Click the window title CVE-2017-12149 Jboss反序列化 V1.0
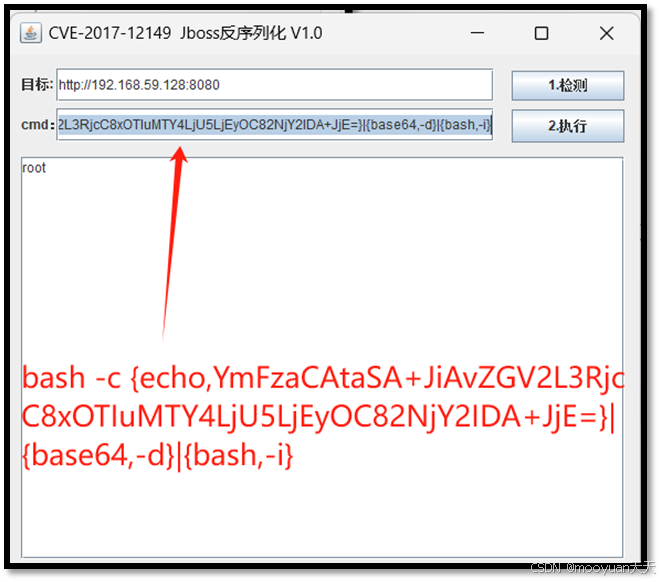The width and height of the screenshot is (660, 582). click(185, 33)
